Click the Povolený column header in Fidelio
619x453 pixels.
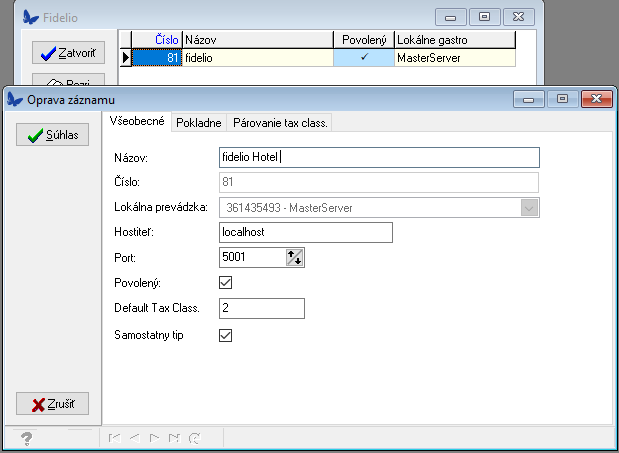coord(364,39)
